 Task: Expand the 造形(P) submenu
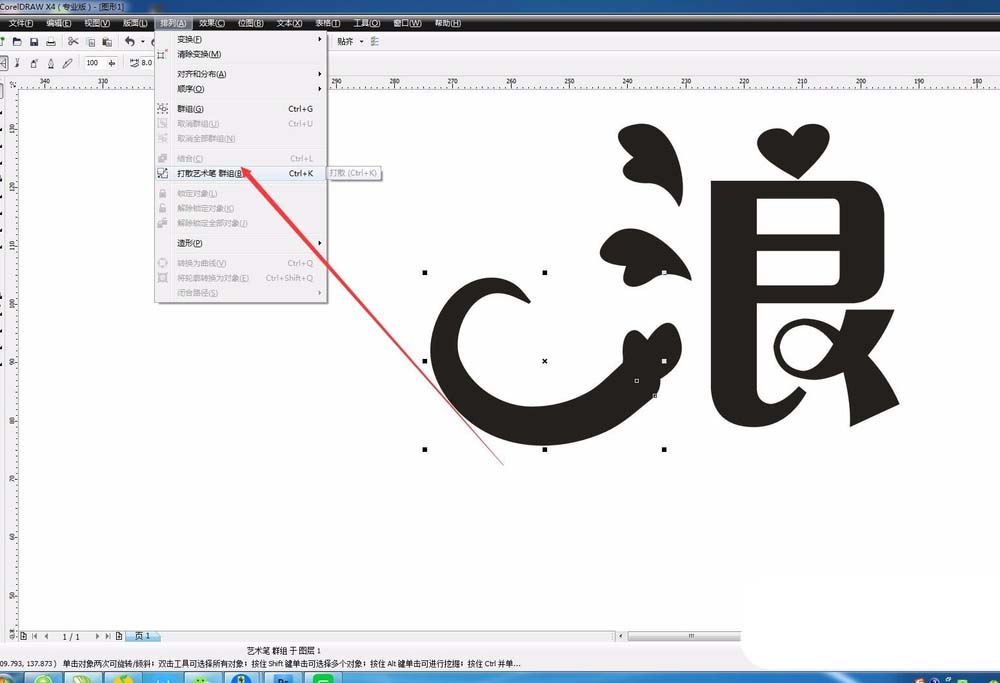coord(241,243)
